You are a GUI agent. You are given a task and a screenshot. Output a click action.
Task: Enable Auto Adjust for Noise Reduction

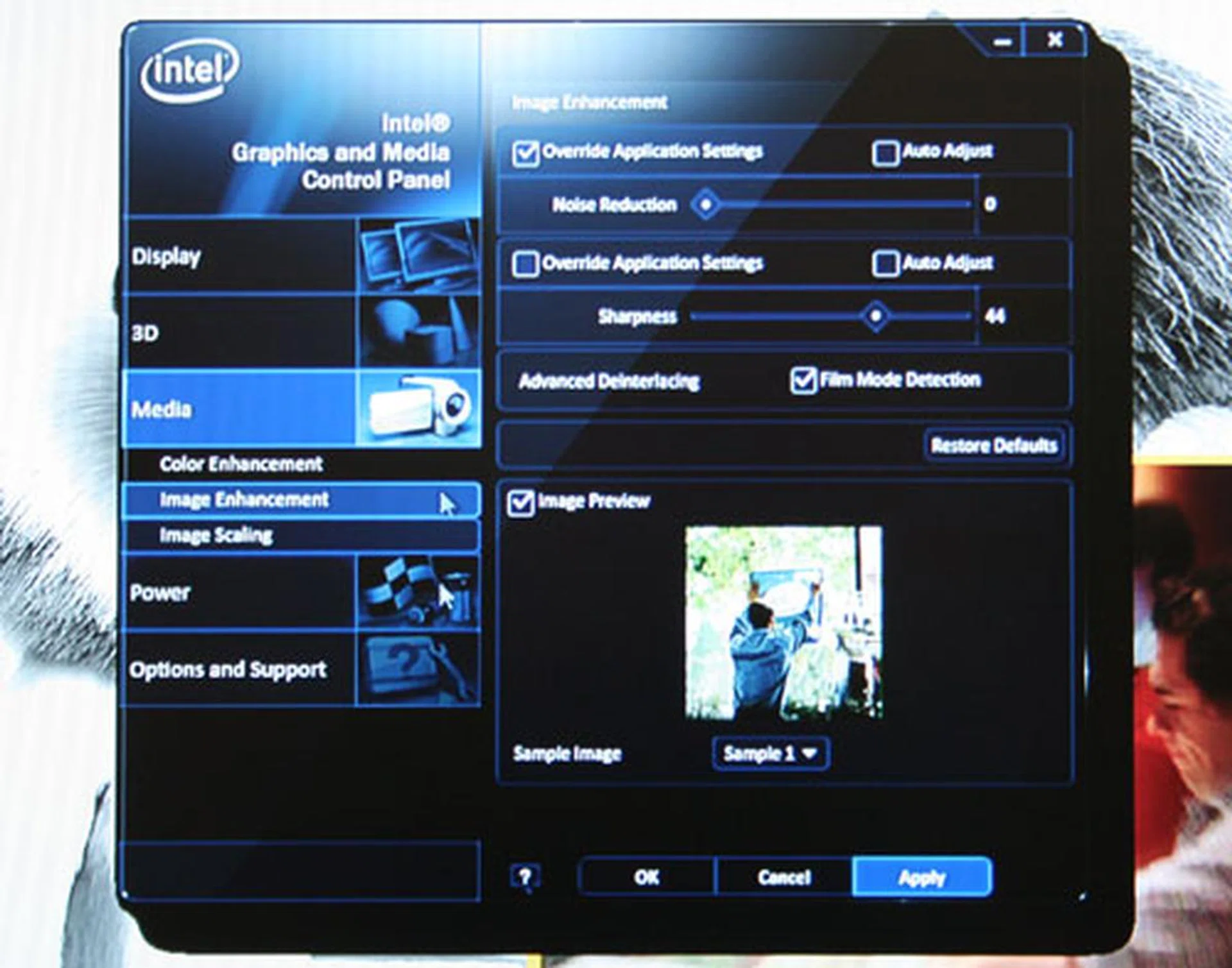pos(886,151)
